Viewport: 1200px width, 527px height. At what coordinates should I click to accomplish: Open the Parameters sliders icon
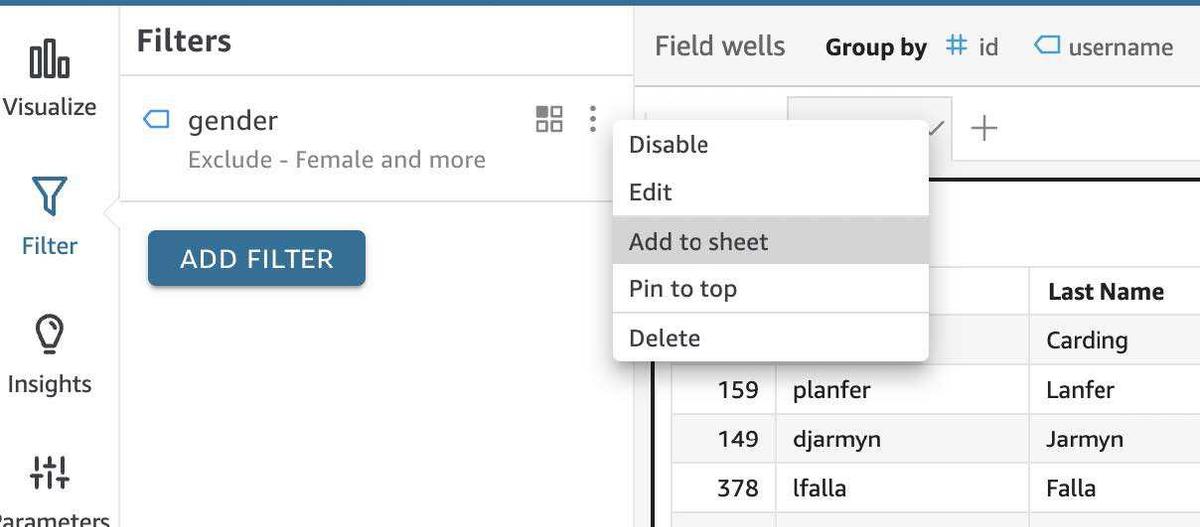click(x=49, y=472)
